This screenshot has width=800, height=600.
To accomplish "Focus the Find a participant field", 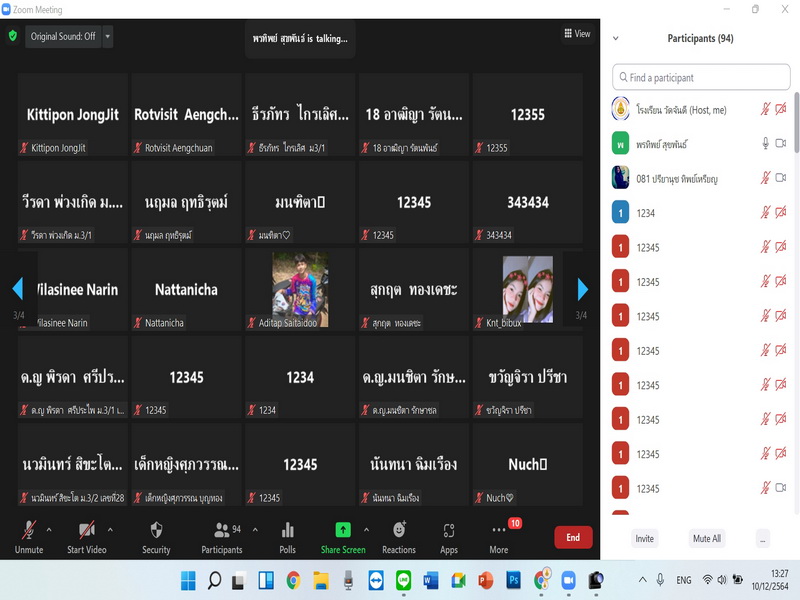I will (701, 78).
